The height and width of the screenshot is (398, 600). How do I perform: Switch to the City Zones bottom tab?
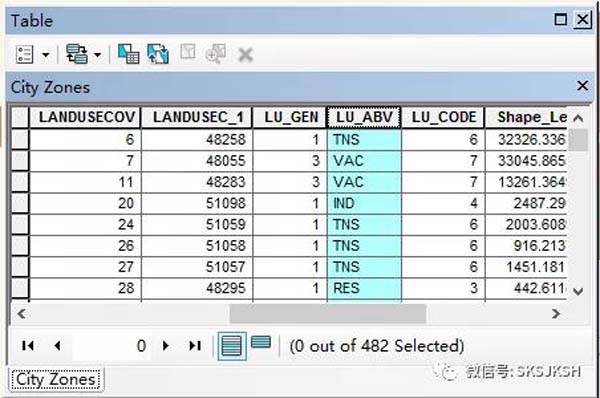[x=55, y=380]
